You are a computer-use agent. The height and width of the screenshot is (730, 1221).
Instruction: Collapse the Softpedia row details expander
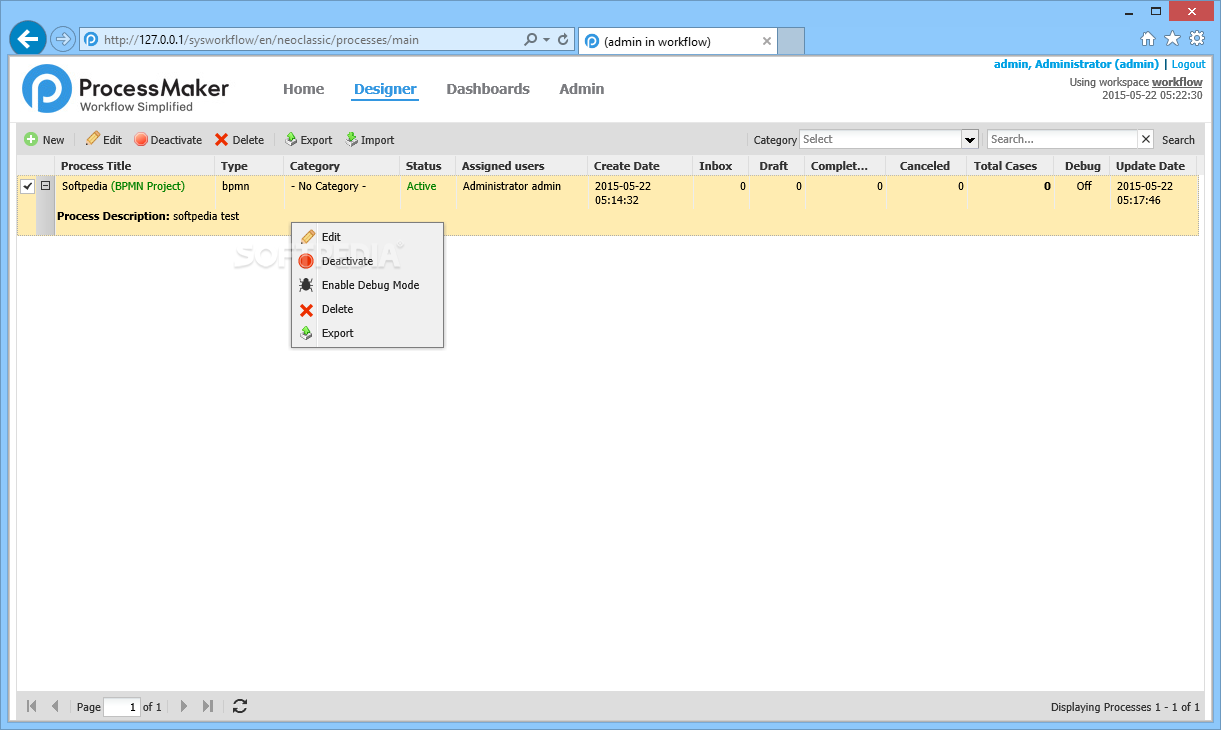click(x=46, y=186)
